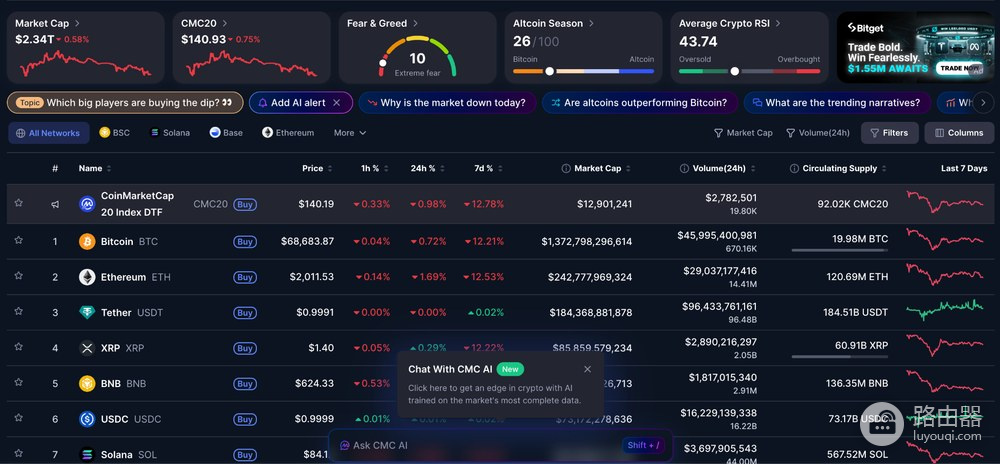Sort by the 7d % column
The height and width of the screenshot is (464, 1000).
489,168
